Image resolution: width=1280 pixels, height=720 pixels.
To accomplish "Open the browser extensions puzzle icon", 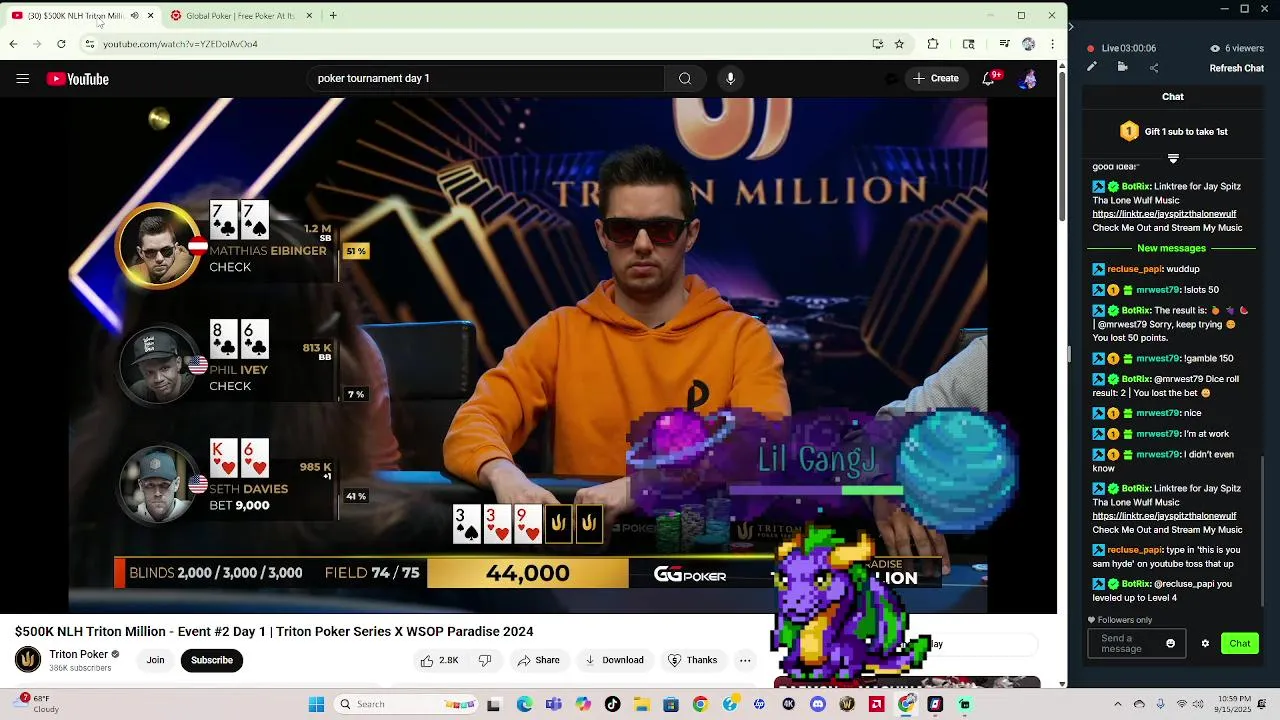I will (933, 44).
